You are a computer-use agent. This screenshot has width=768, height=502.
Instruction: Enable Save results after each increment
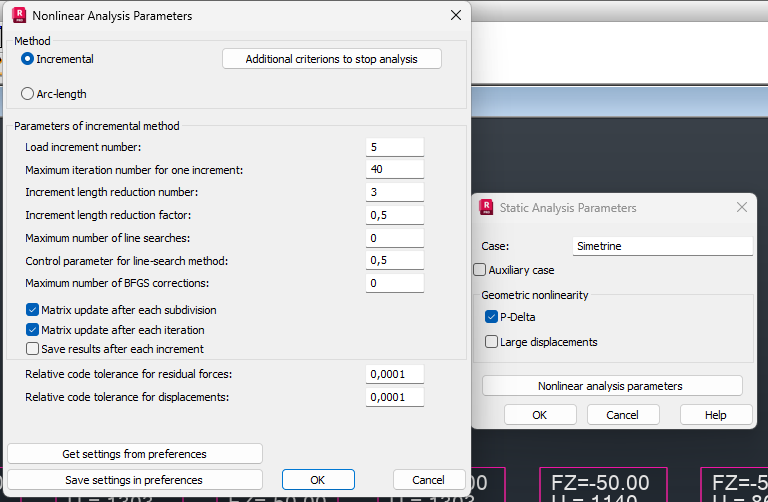pyautogui.click(x=33, y=349)
